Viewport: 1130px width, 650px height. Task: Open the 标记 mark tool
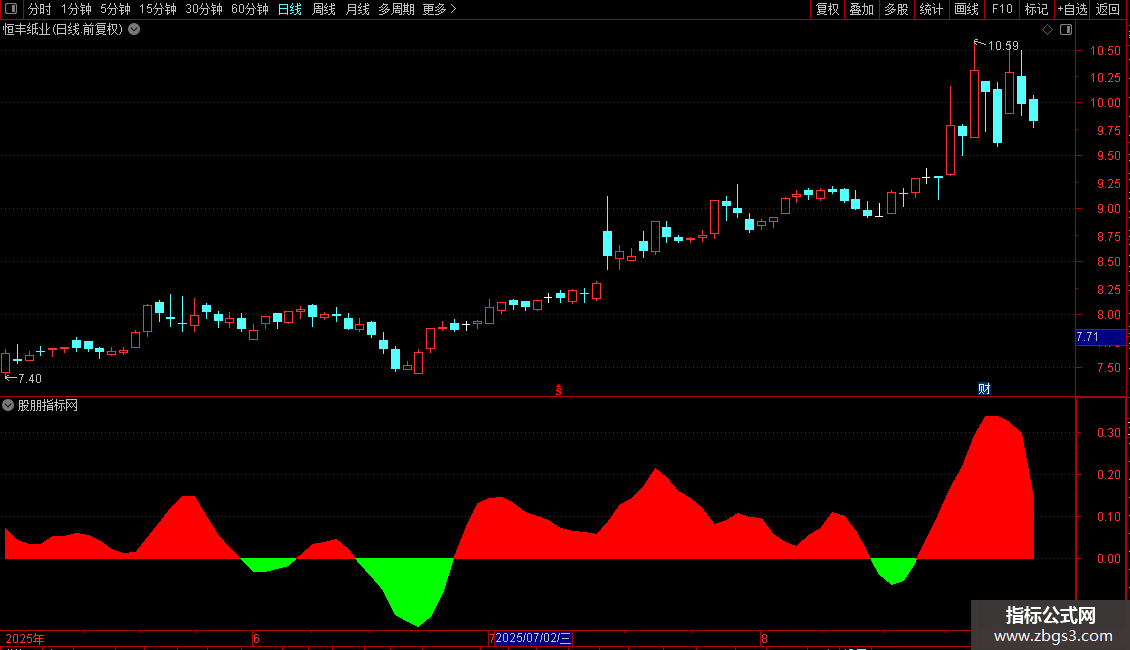click(1036, 9)
